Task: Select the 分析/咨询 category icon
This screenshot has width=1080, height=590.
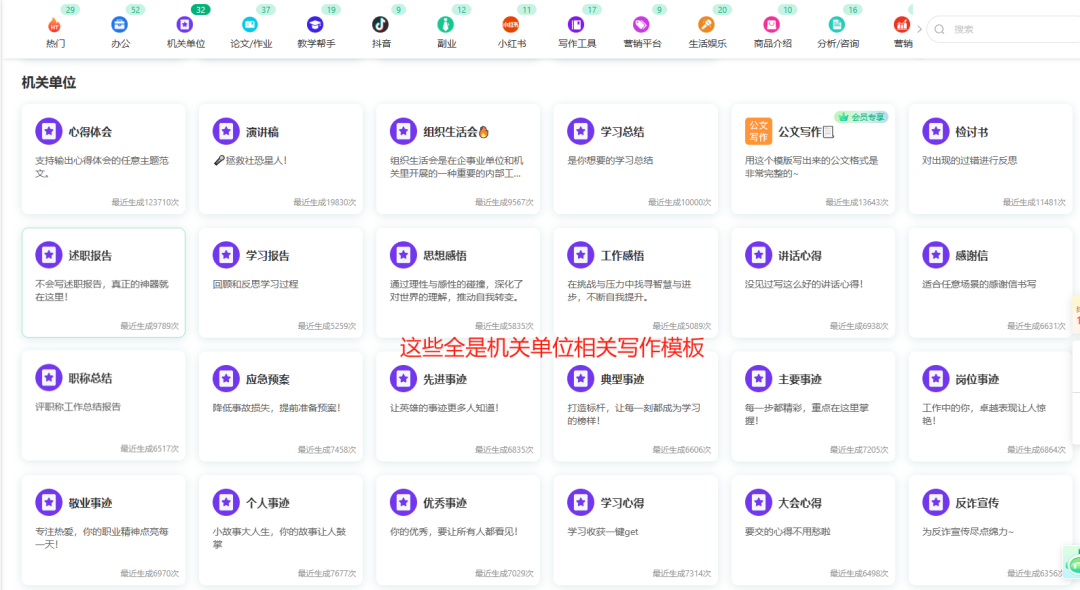Action: tap(836, 22)
